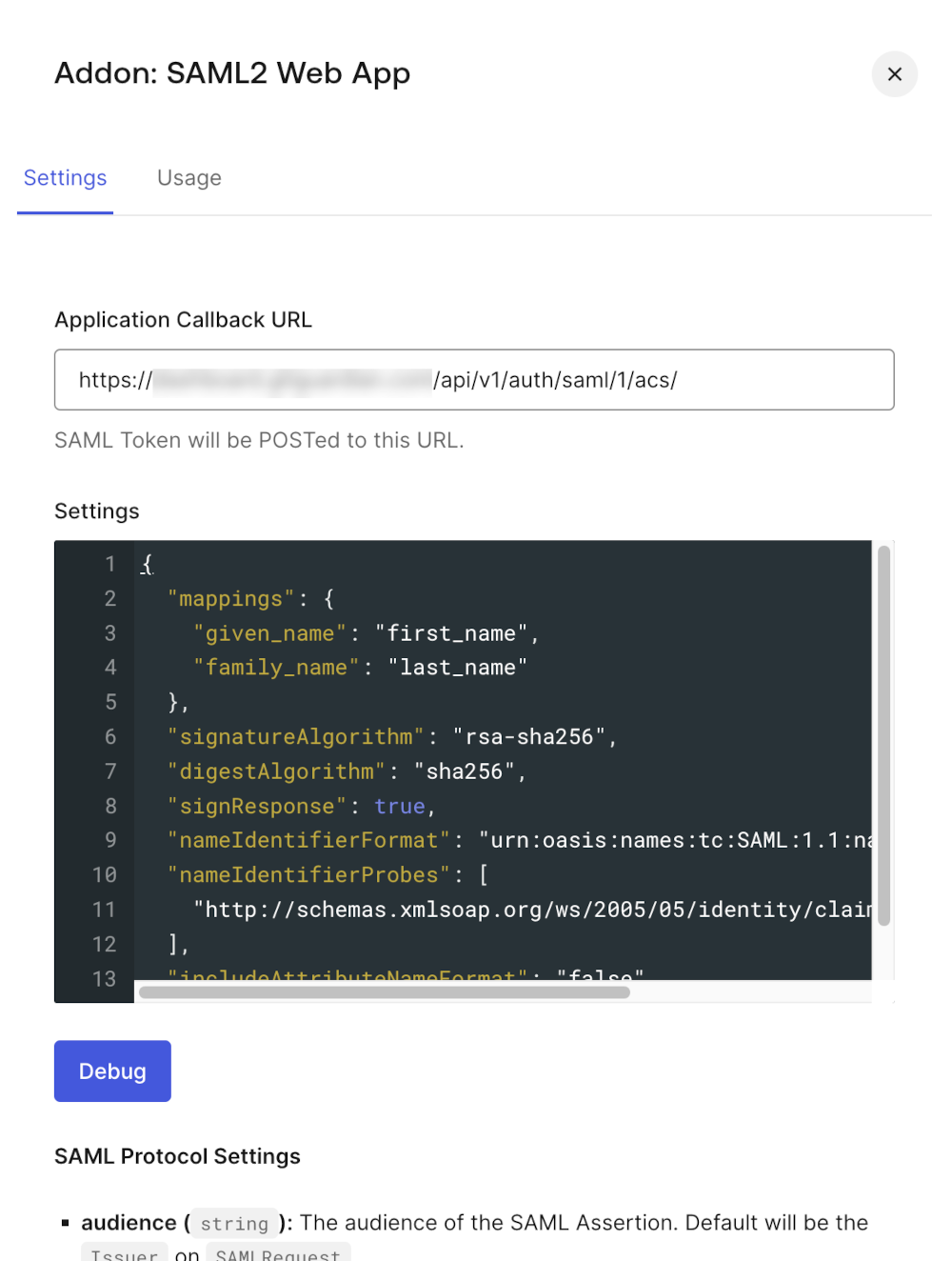This screenshot has width=952, height=1261.
Task: Click the "last_name" value on line 4
Action: (x=458, y=668)
